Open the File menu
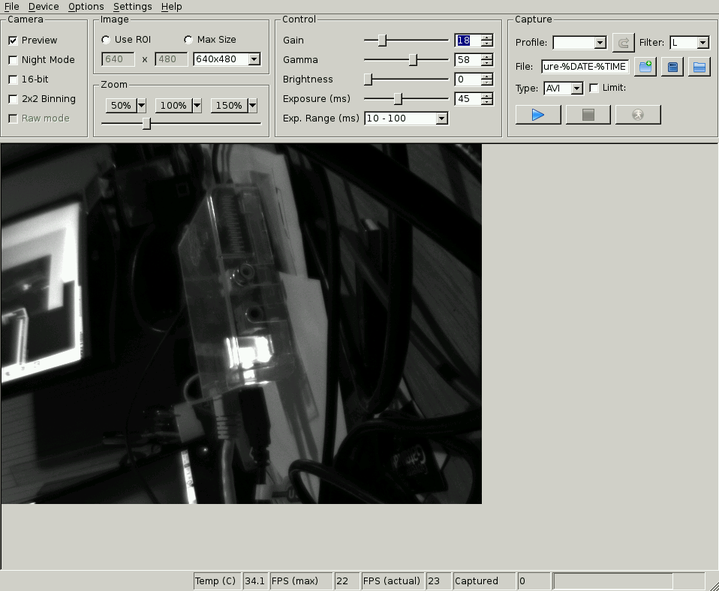The height and width of the screenshot is (591, 719). coord(11,6)
